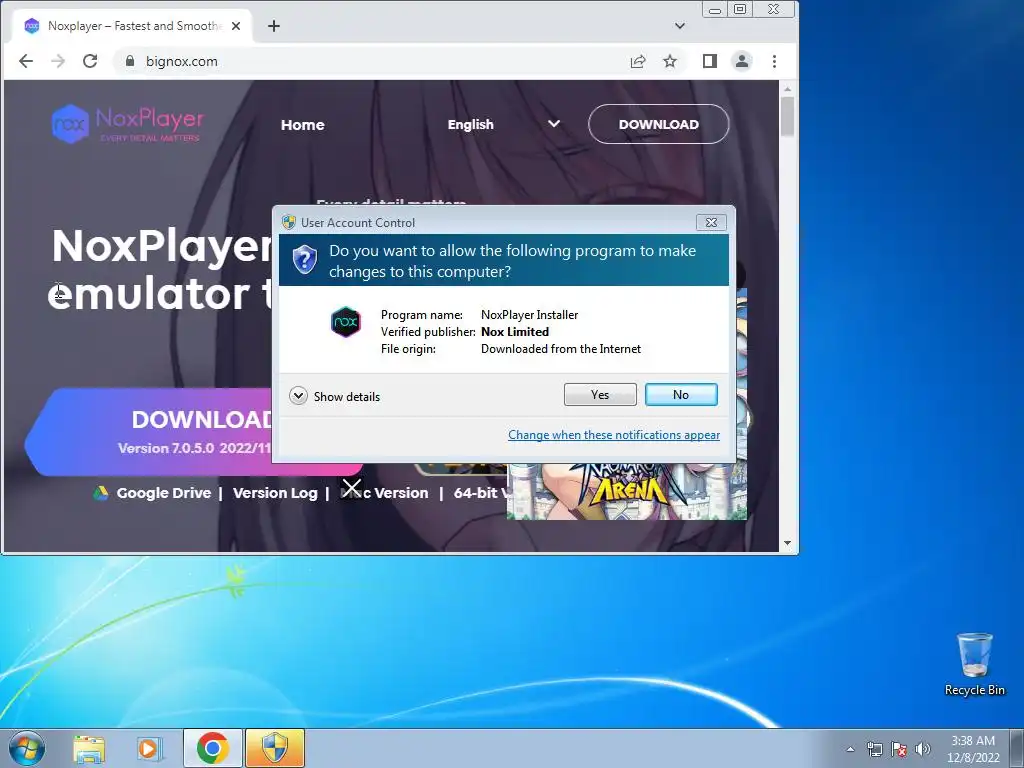Click the taskbar clock 3:38 AM
The image size is (1024, 768).
click(973, 749)
